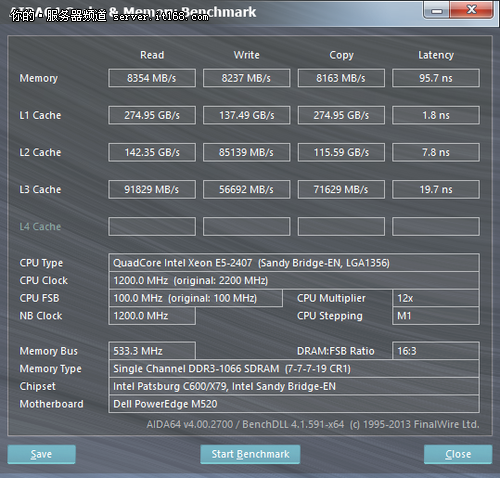This screenshot has width=500, height=478.
Task: Select CPU FSB 100.0 MHz value
Action: 196,298
